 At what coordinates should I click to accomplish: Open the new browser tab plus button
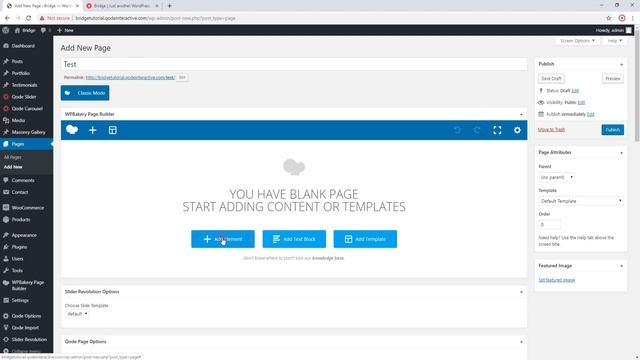point(169,6)
